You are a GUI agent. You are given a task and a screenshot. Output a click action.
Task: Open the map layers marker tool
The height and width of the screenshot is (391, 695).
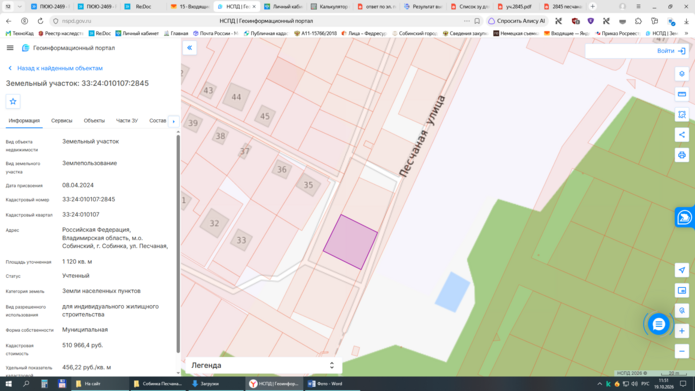pos(682,74)
